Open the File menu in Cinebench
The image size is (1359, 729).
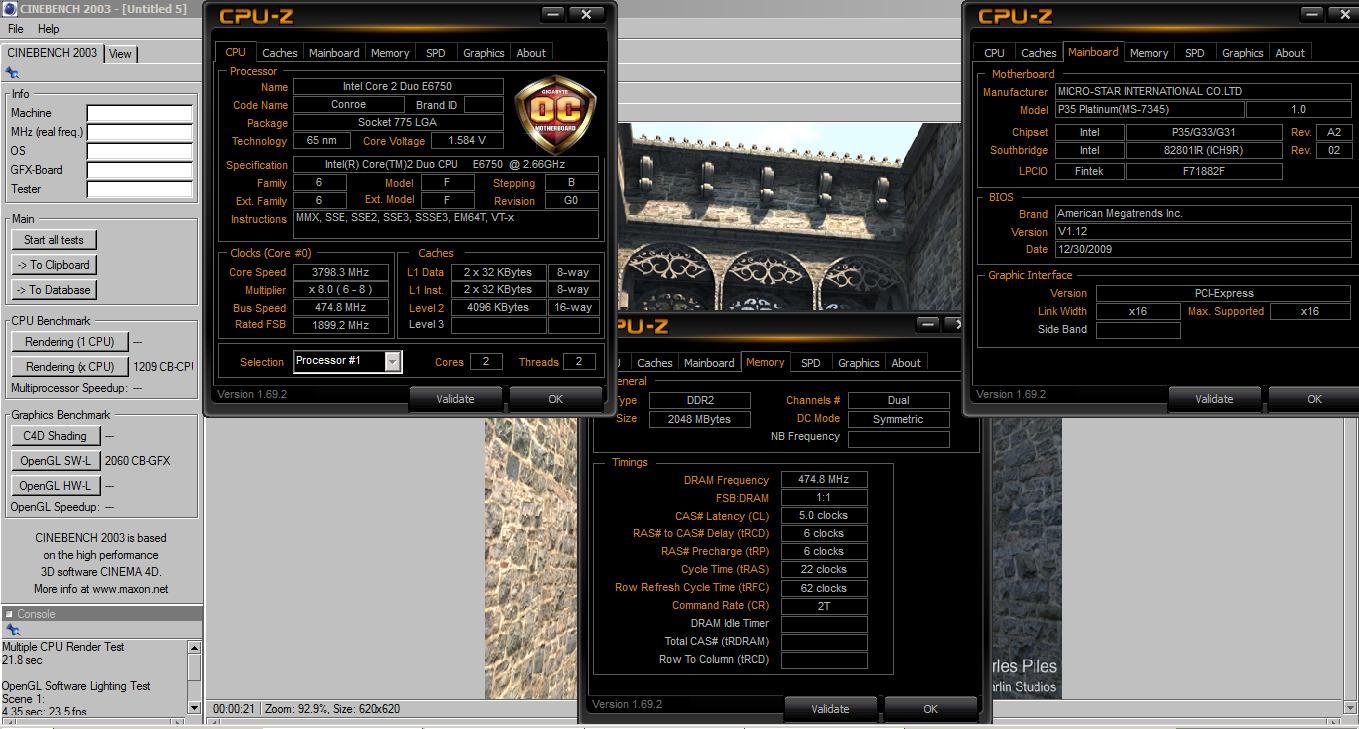point(16,29)
